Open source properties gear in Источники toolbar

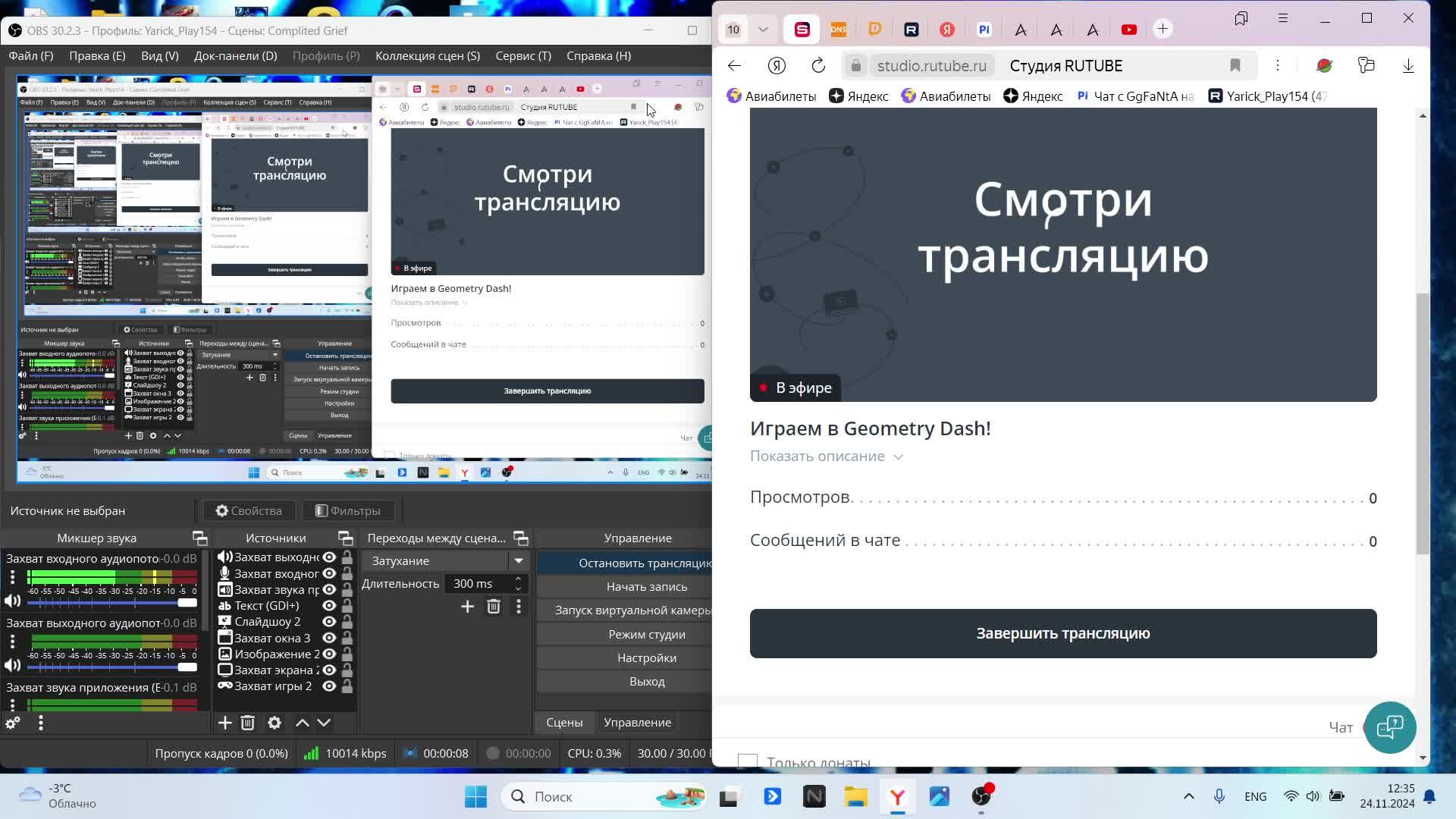pos(275,723)
